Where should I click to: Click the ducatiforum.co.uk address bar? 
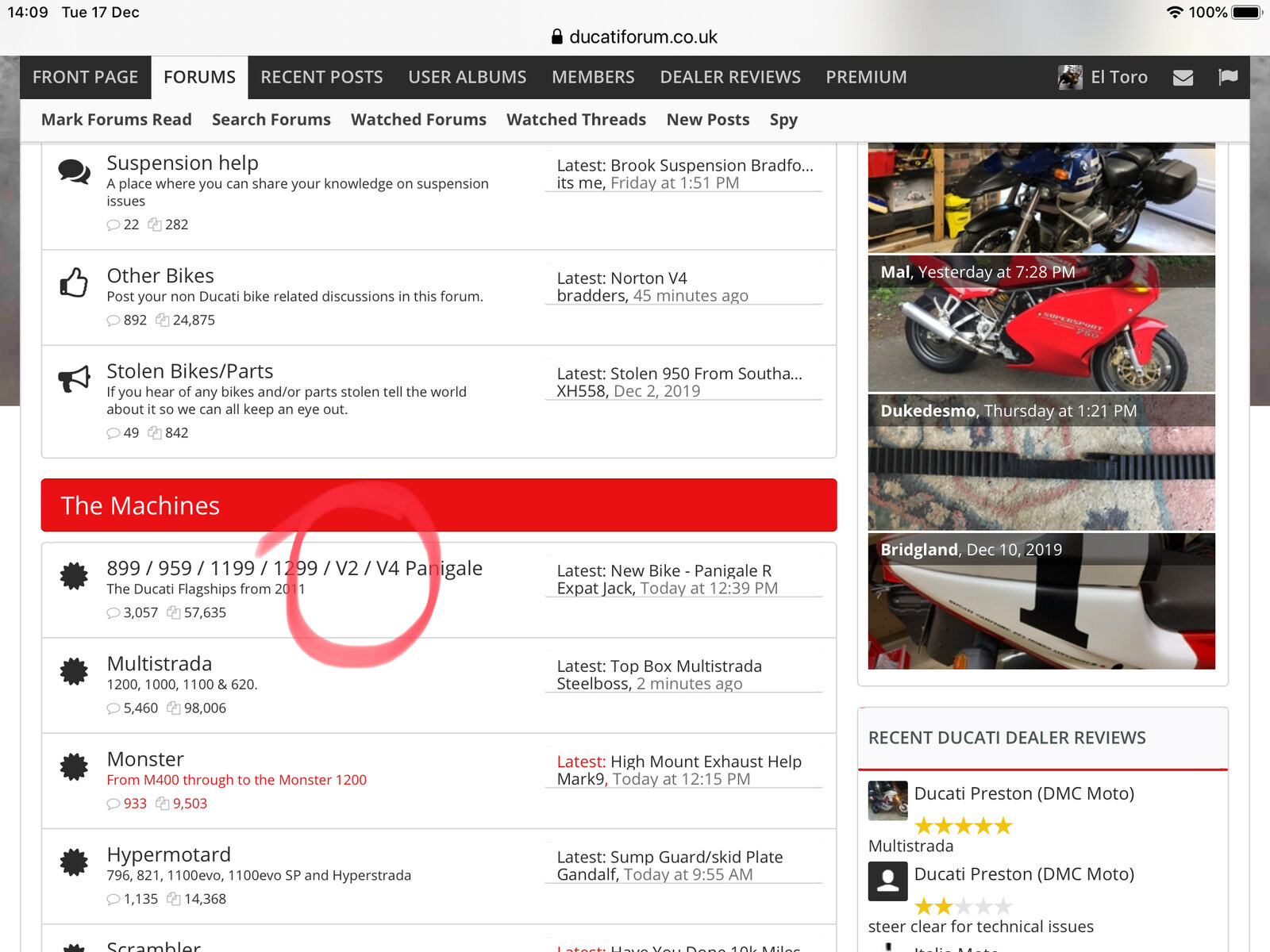point(635,36)
